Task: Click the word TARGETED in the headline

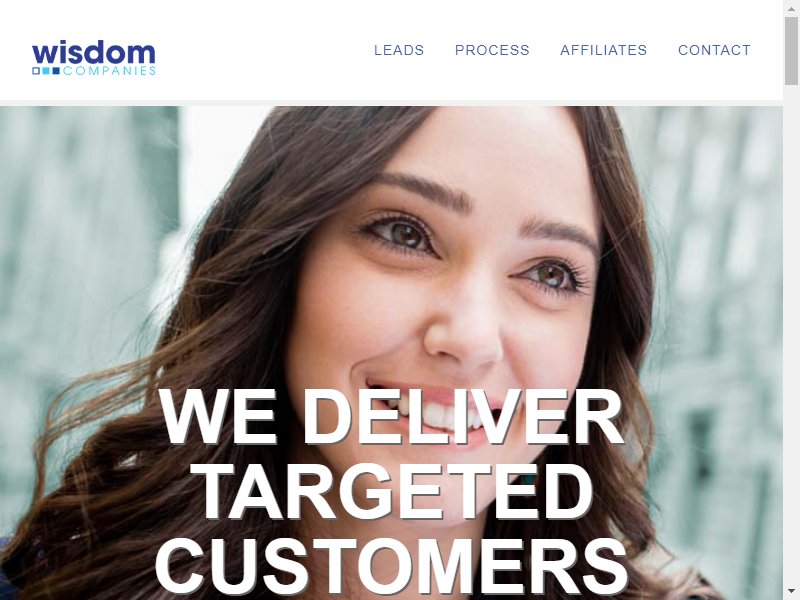Action: [395, 492]
